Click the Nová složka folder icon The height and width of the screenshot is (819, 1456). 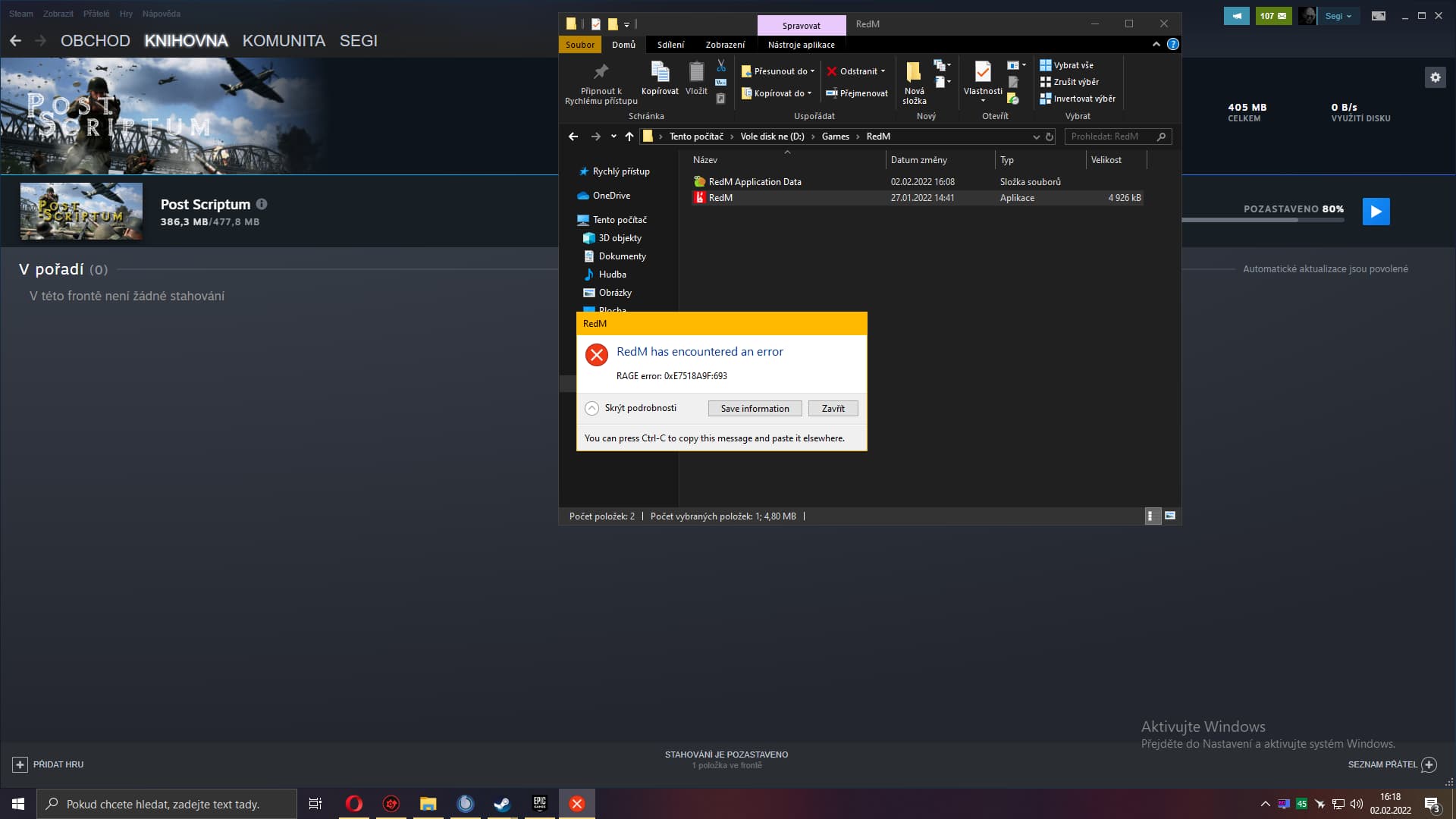tap(914, 72)
